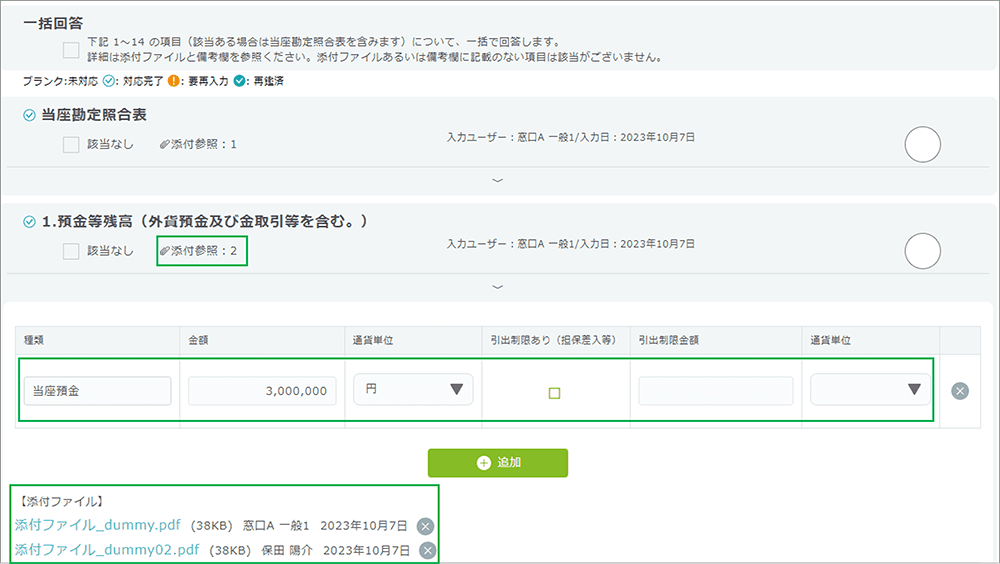The height and width of the screenshot is (564, 1000).
Task: Click the status check icon next to 1.預金等残高
Action: click(29, 222)
